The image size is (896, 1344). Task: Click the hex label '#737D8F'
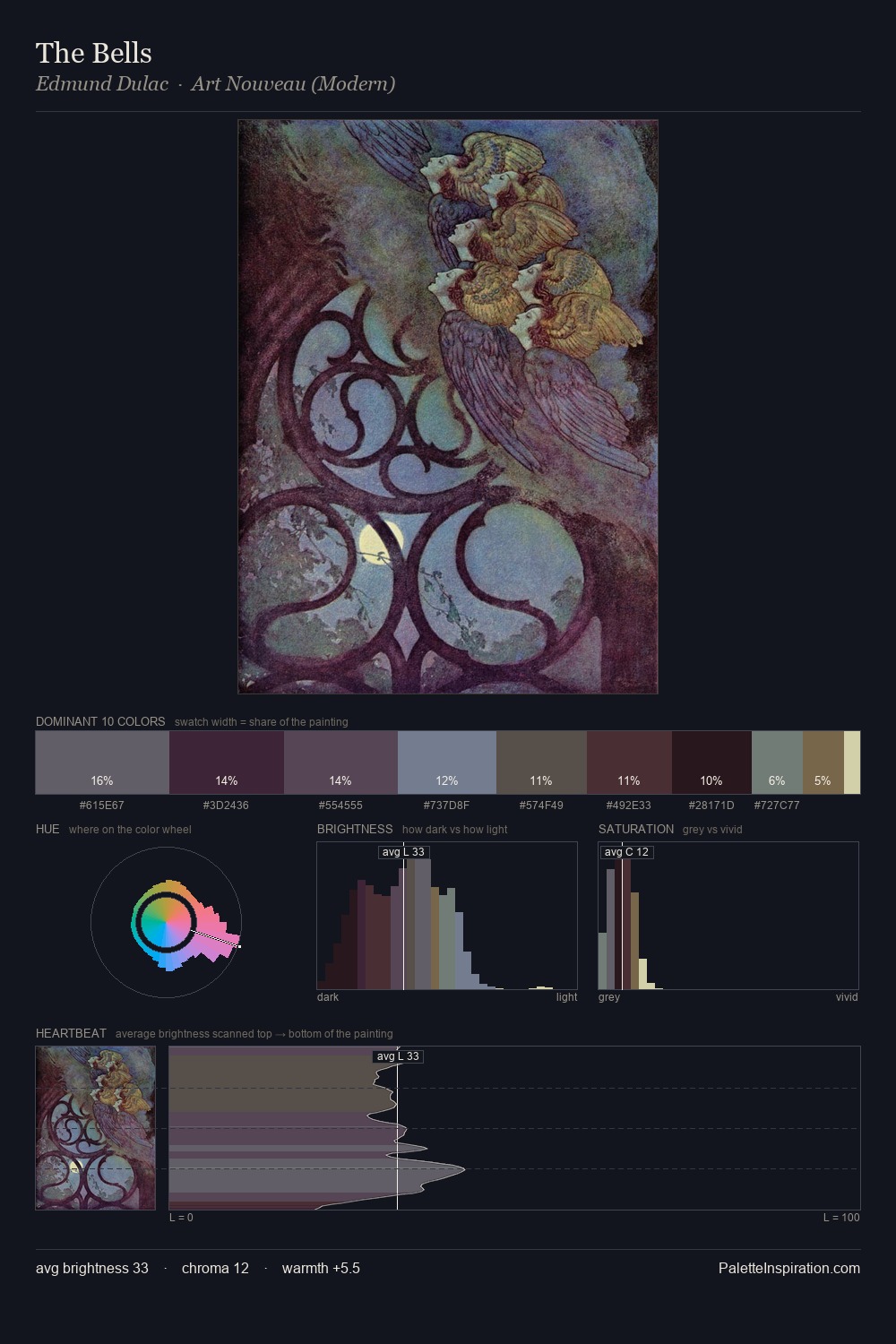click(446, 805)
